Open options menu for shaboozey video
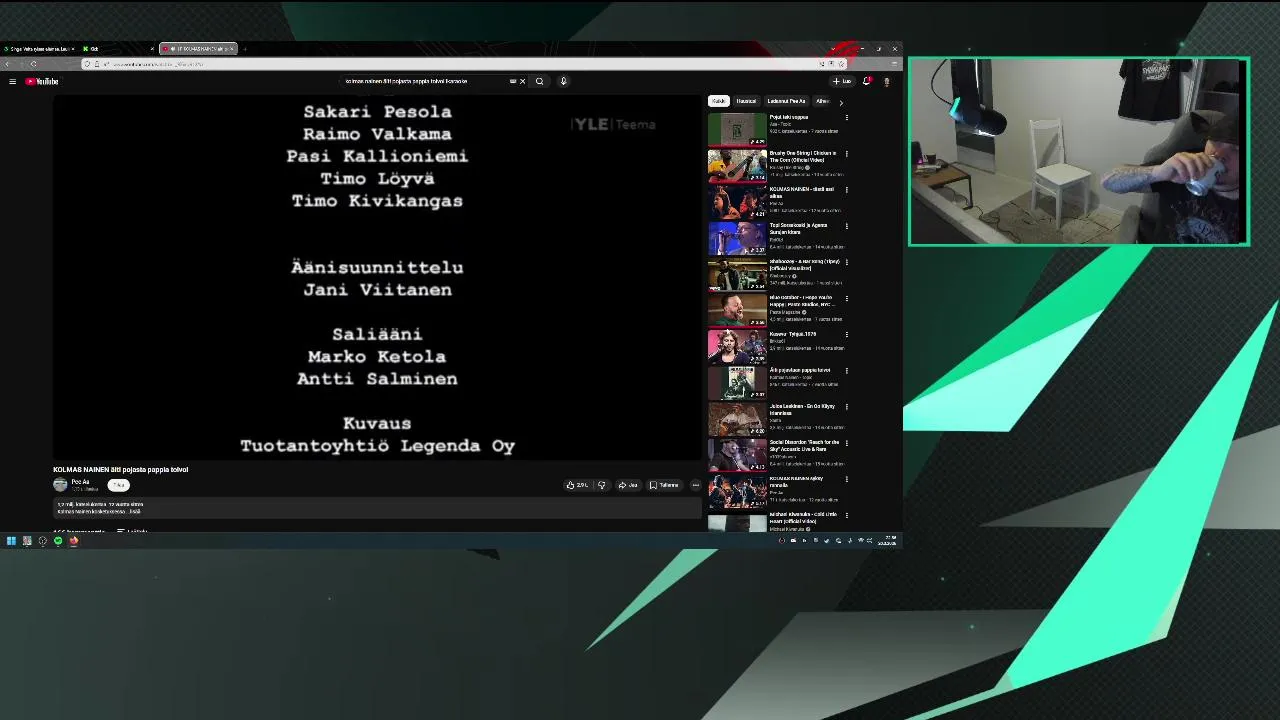 click(x=846, y=262)
